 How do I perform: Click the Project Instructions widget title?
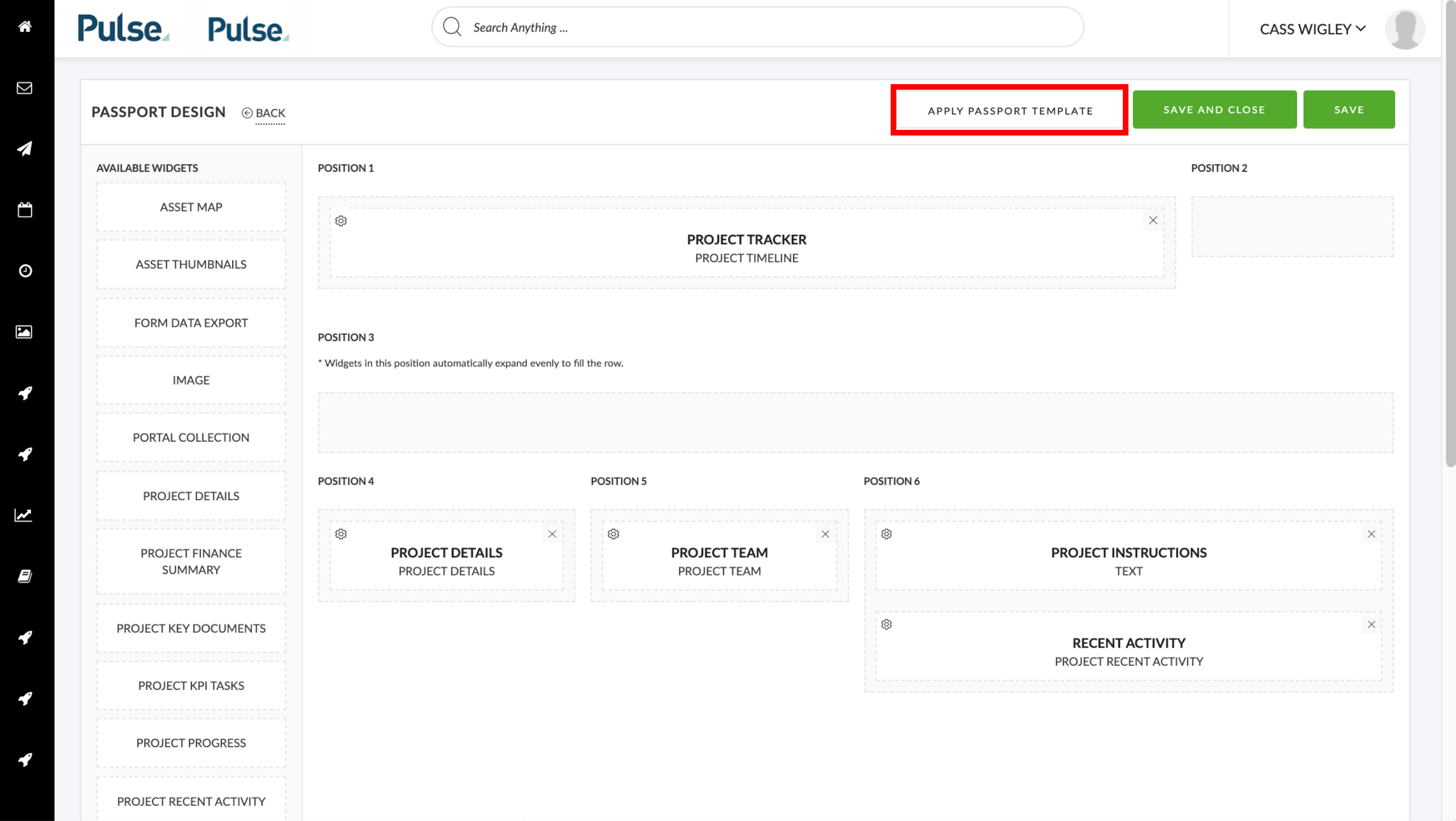[1128, 553]
